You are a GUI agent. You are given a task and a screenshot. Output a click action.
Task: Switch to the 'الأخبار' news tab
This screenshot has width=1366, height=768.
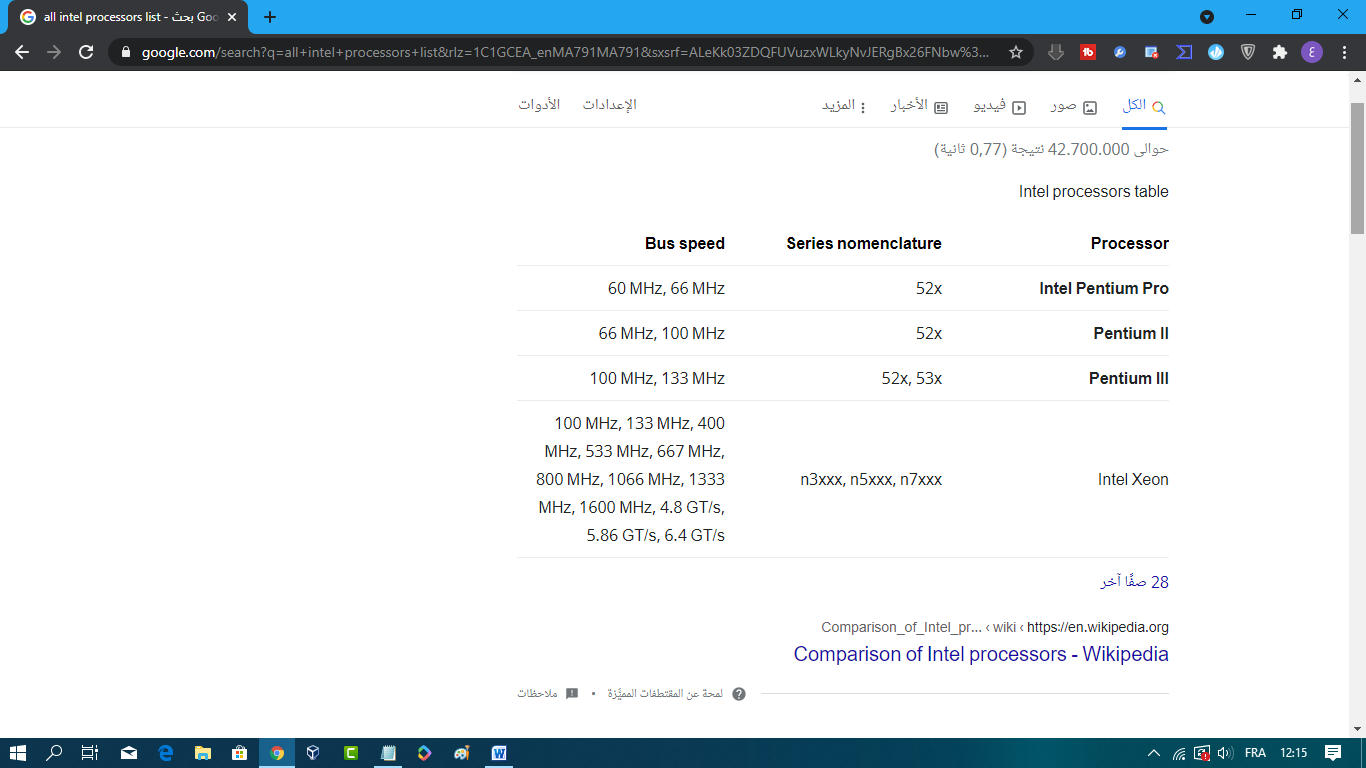pos(919,106)
